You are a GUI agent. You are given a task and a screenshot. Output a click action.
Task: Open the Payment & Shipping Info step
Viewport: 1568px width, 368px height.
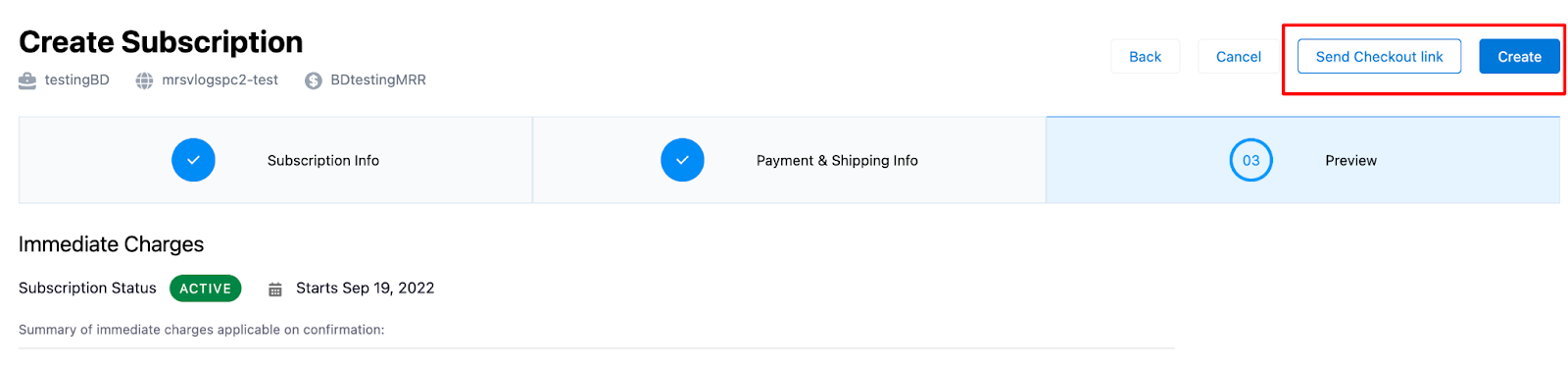pyautogui.click(x=789, y=160)
